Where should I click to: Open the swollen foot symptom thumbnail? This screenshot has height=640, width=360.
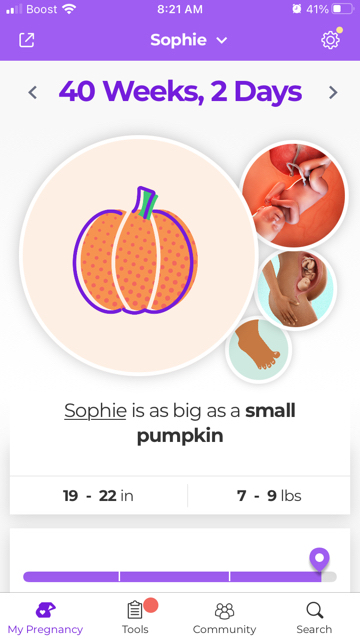coord(258,350)
